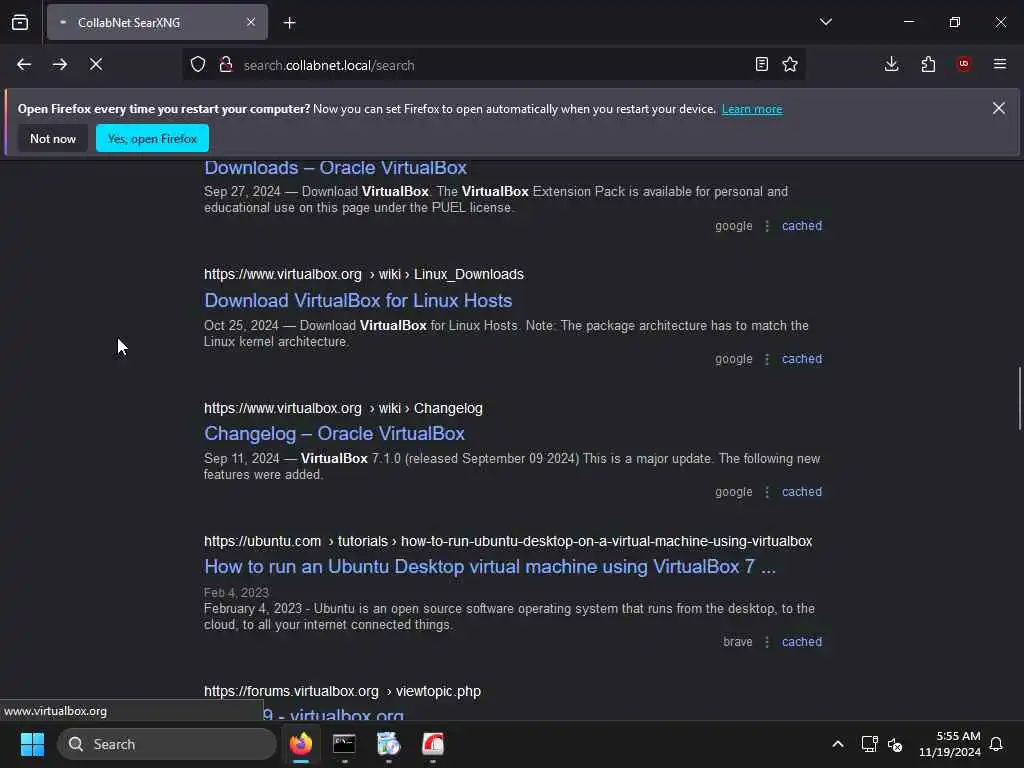Expand options dots for Ubuntu tutorial result
The image size is (1024, 768).
pos(767,642)
